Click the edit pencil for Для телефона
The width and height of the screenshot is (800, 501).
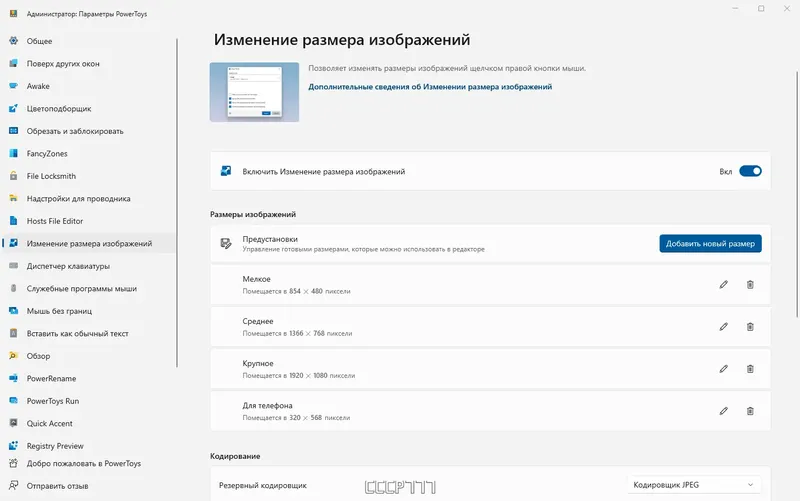point(723,411)
